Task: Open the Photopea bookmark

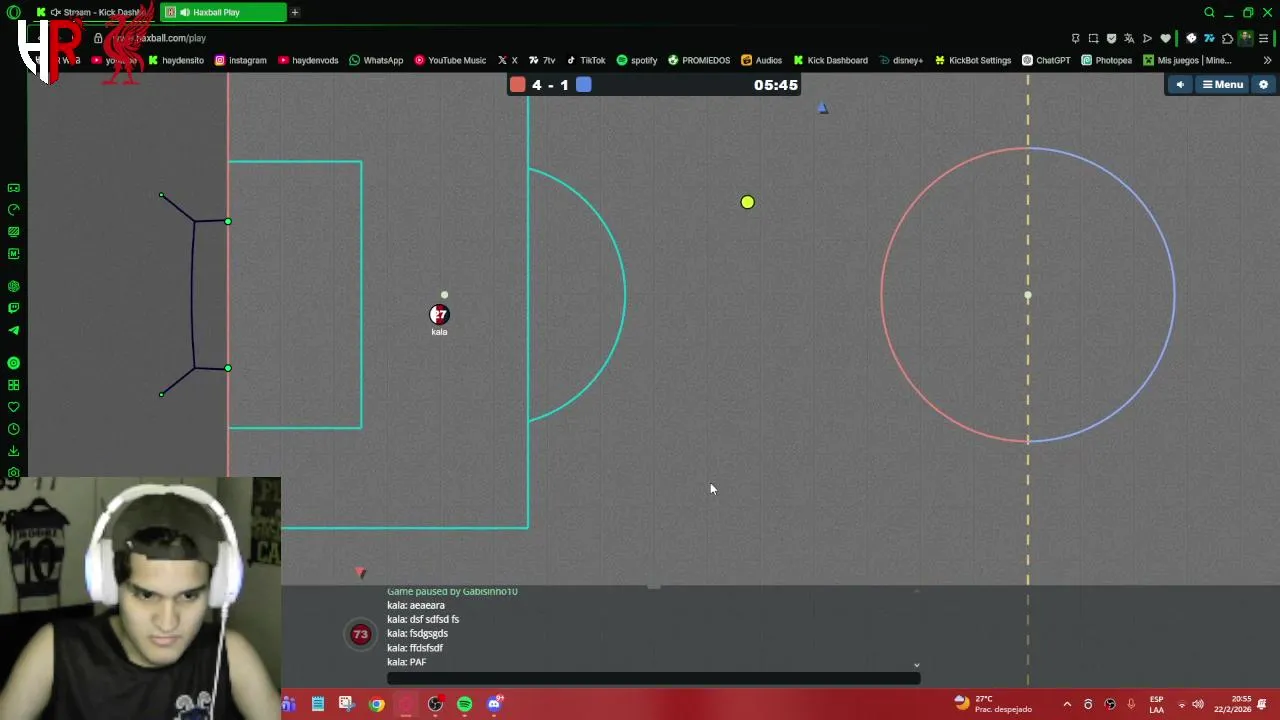Action: pyautogui.click(x=1106, y=60)
